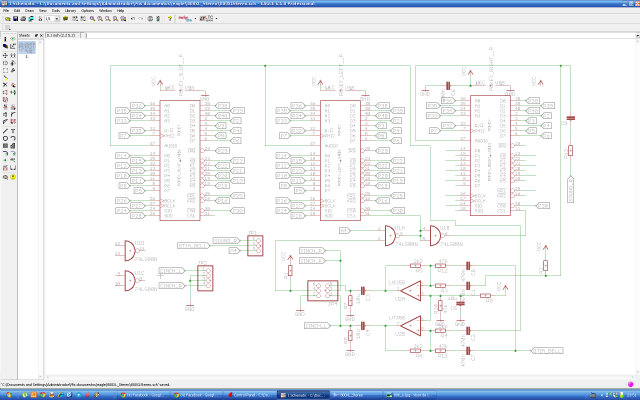Run the ERC check tool
This screenshot has width=640, height=400.
coord(5,177)
